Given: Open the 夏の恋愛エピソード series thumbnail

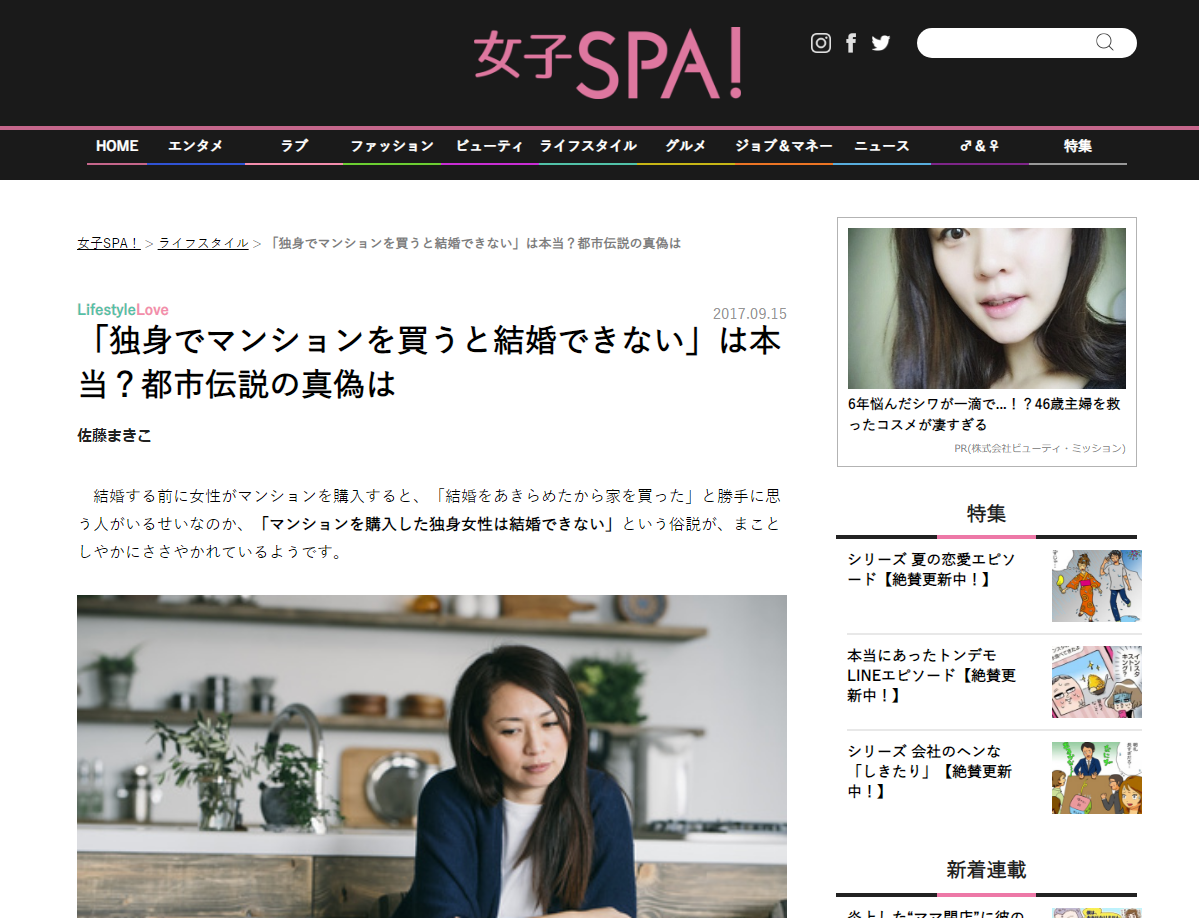Looking at the screenshot, I should [1097, 586].
